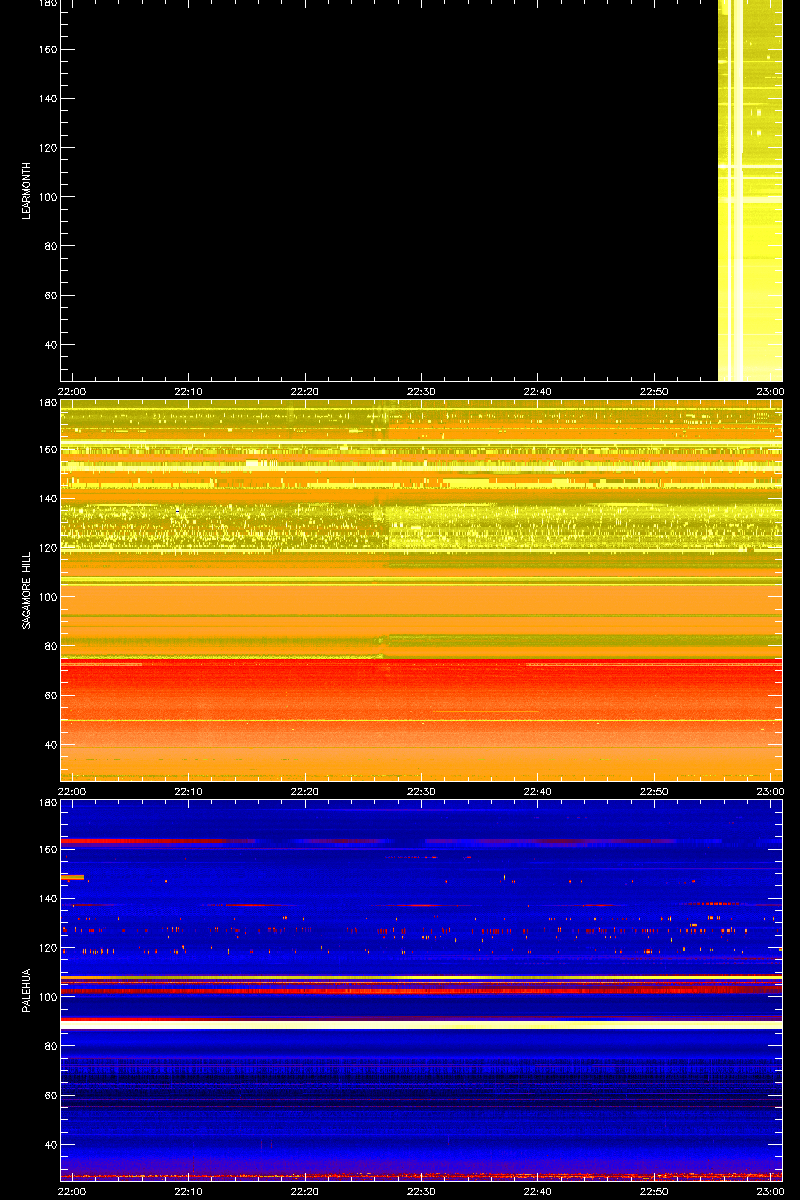The height and width of the screenshot is (1200, 800).
Task: Pick 23:00 tick label under Sagamore Hill panel
Action: (770, 791)
